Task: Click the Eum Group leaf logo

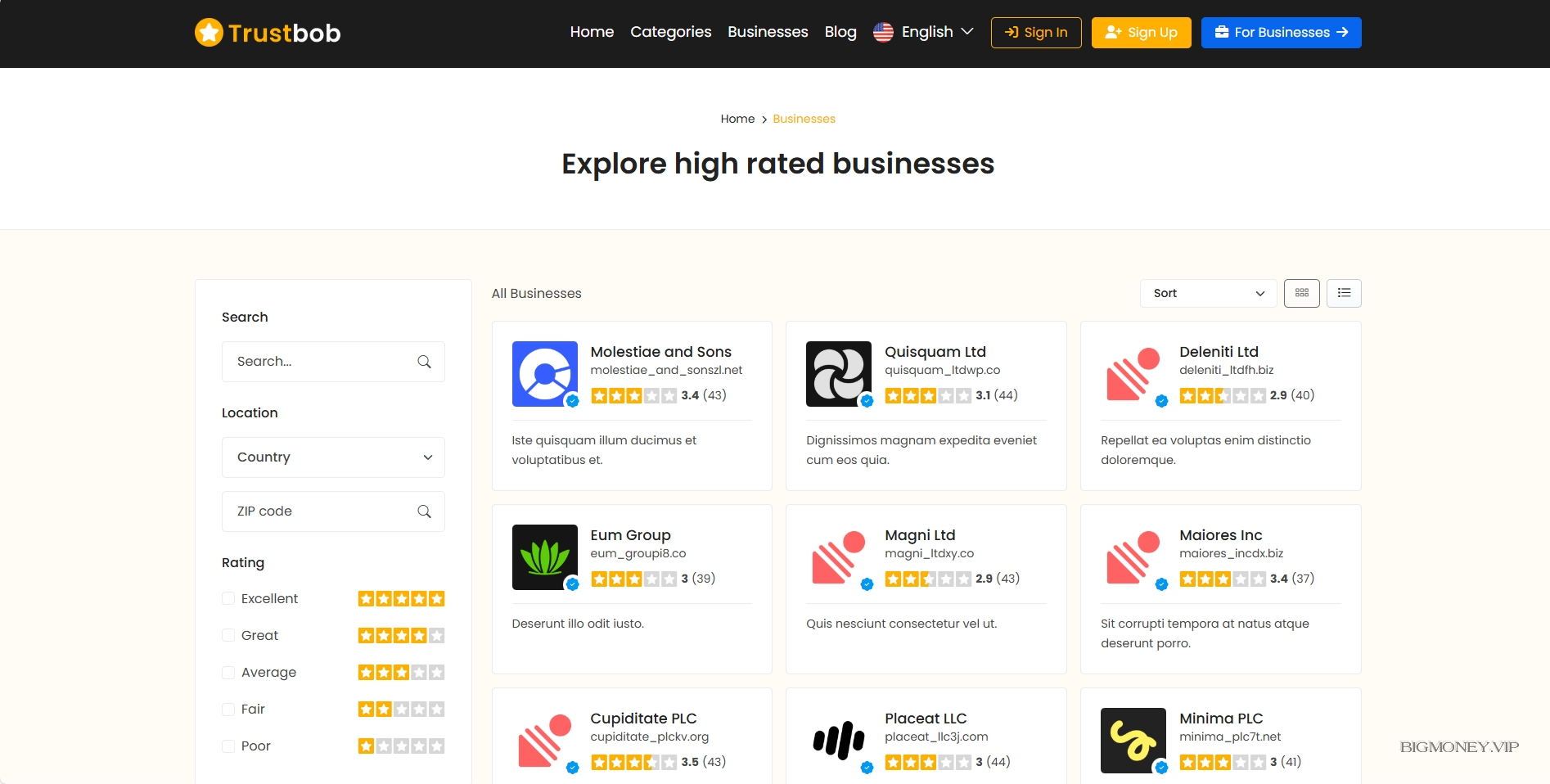Action: coord(544,557)
